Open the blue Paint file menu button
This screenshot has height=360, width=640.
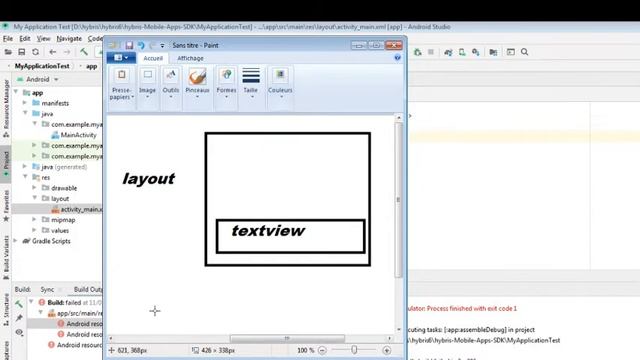coord(121,58)
